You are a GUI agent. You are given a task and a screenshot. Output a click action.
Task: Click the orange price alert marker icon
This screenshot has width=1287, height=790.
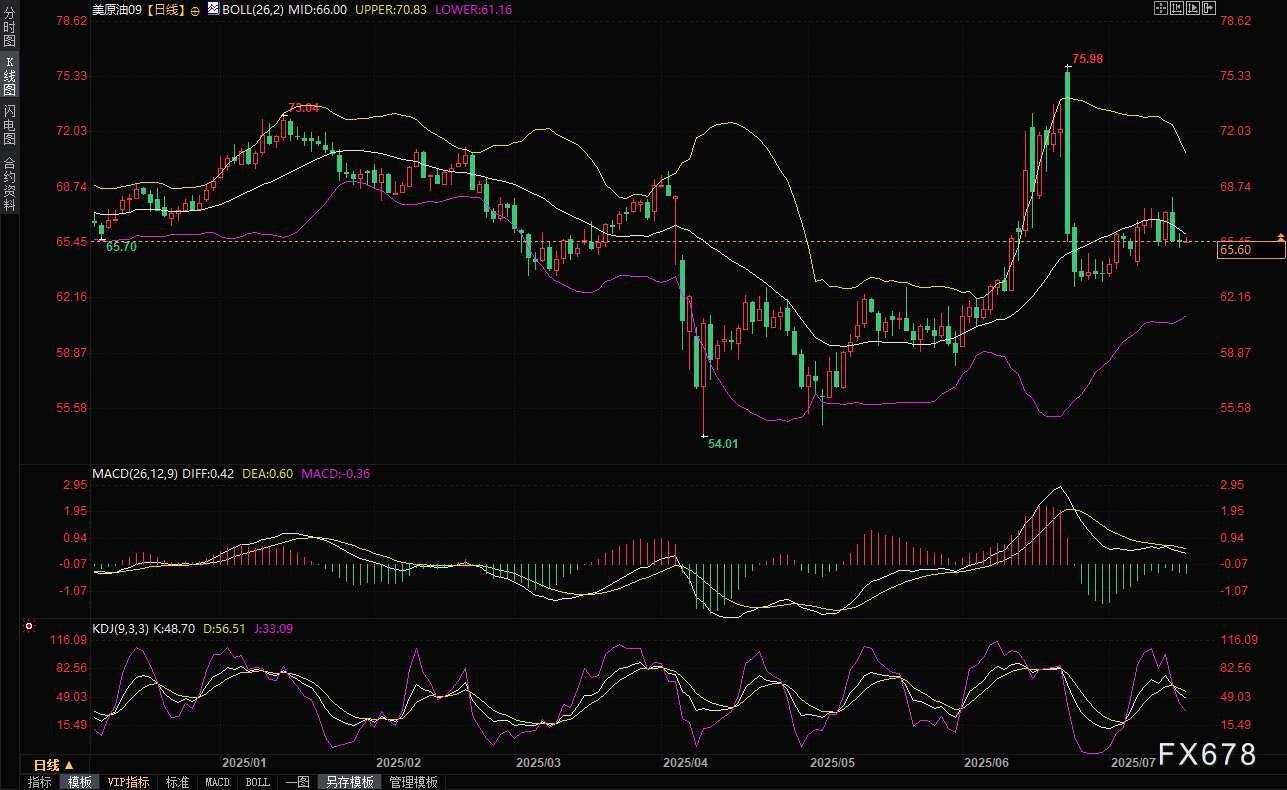pyautogui.click(x=1280, y=236)
